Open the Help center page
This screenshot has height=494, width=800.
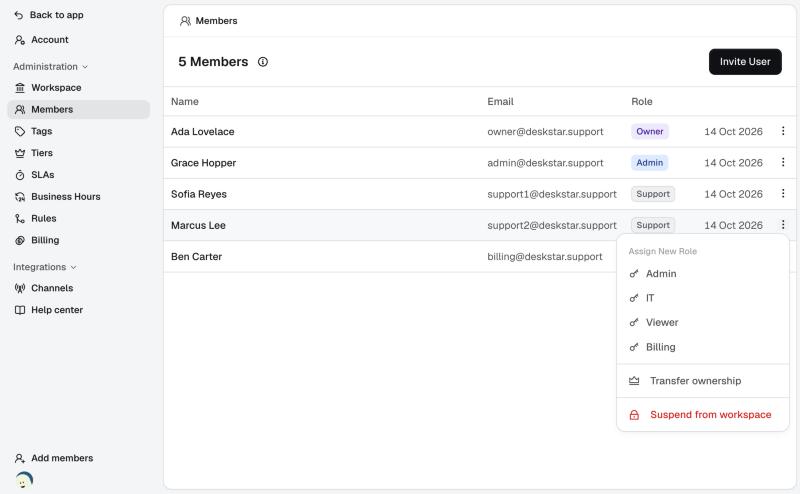(79, 310)
